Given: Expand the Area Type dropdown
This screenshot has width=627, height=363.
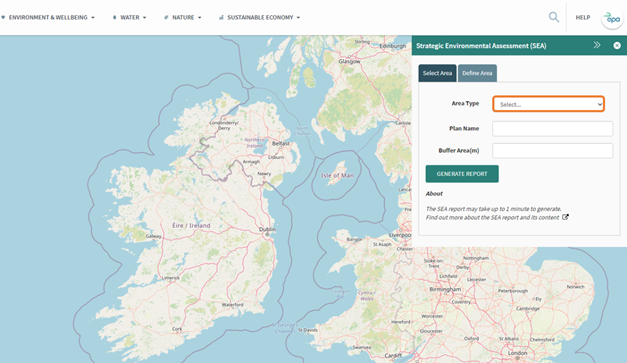Looking at the screenshot, I should coord(548,104).
